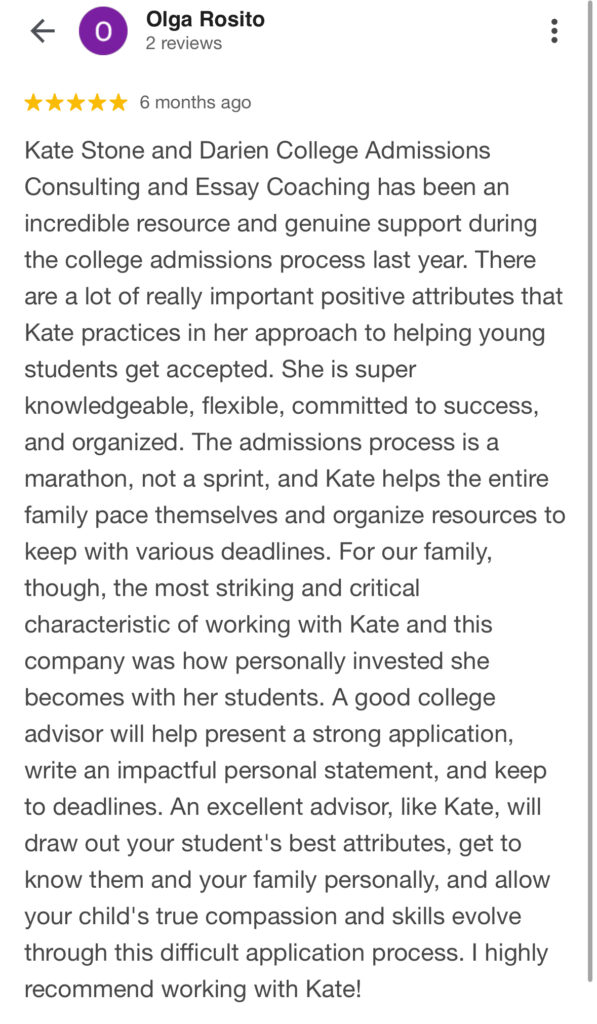
Task: Click the fourth yellow rating star
Action: (x=97, y=103)
